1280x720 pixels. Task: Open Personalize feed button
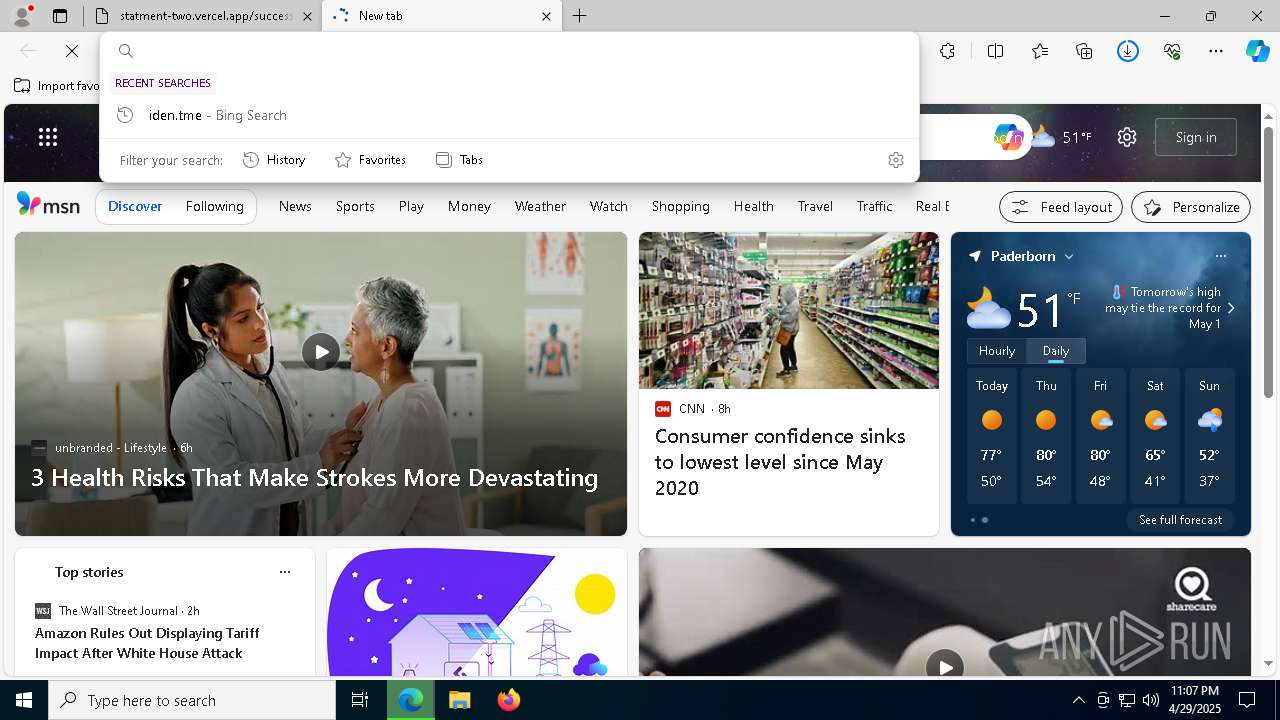point(1191,207)
